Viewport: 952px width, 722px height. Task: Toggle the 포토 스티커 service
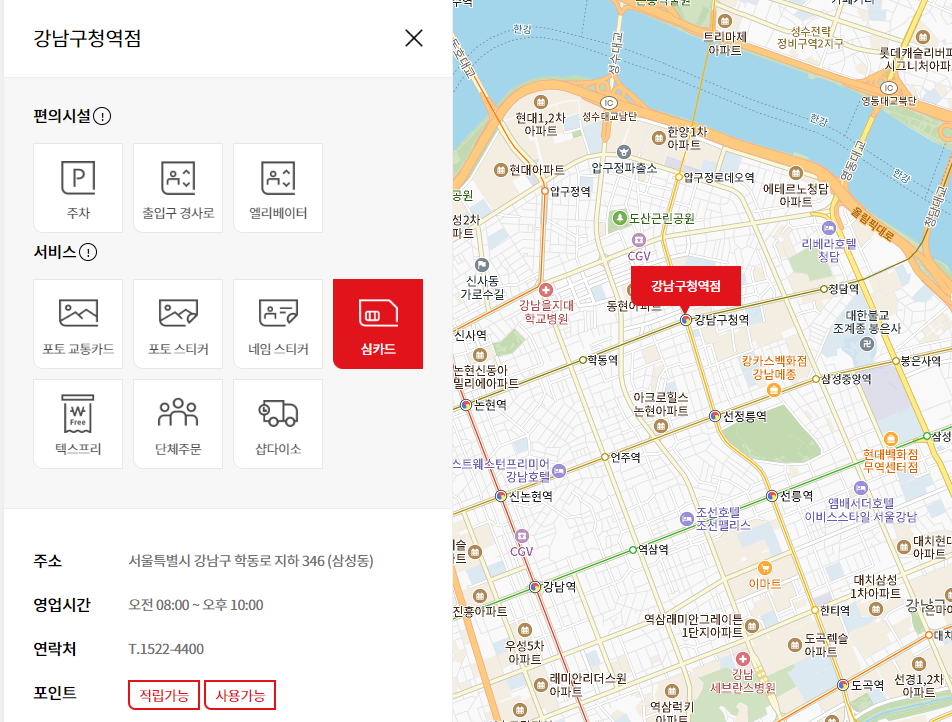[x=178, y=323]
